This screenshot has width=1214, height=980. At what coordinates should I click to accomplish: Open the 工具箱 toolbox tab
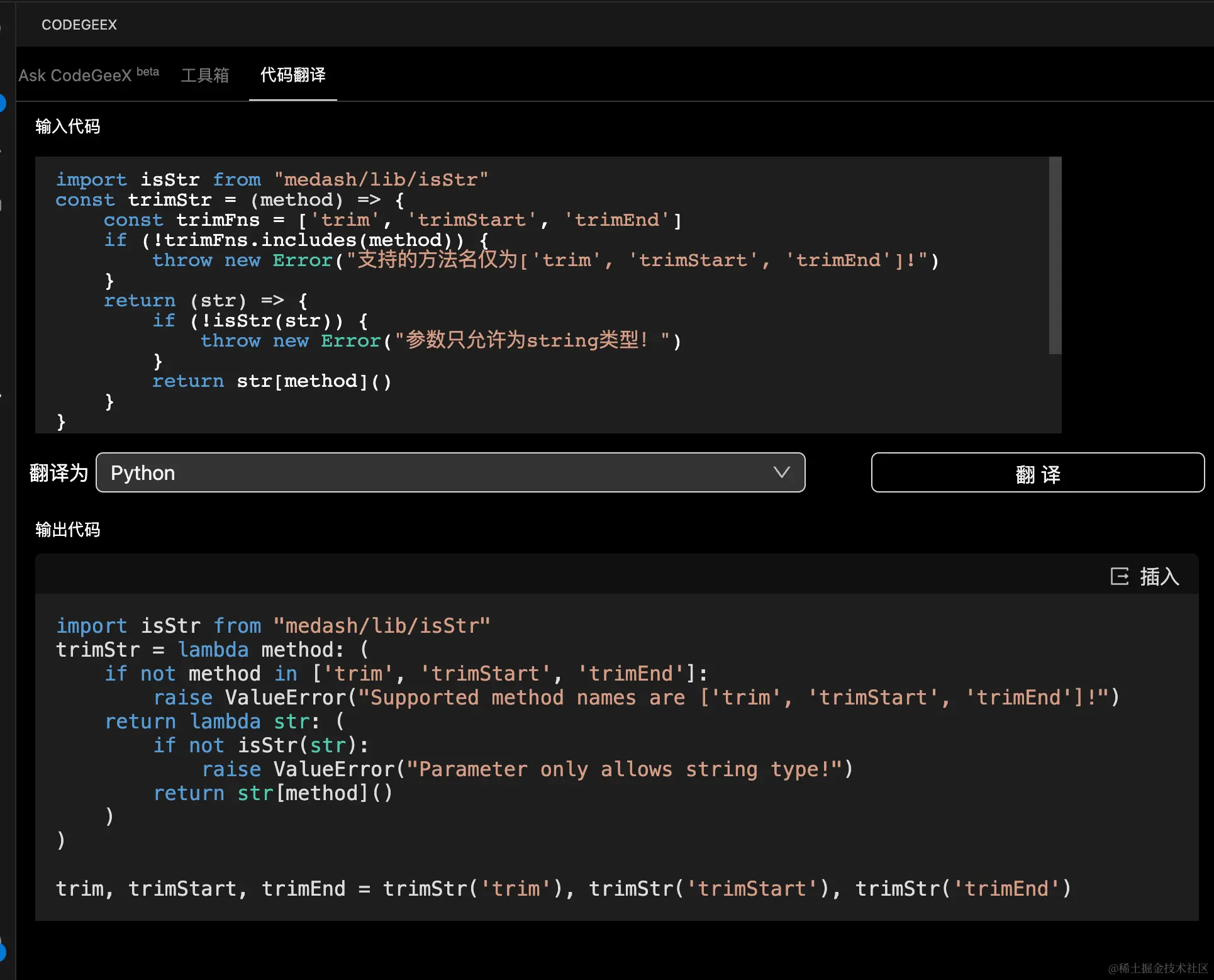point(204,75)
